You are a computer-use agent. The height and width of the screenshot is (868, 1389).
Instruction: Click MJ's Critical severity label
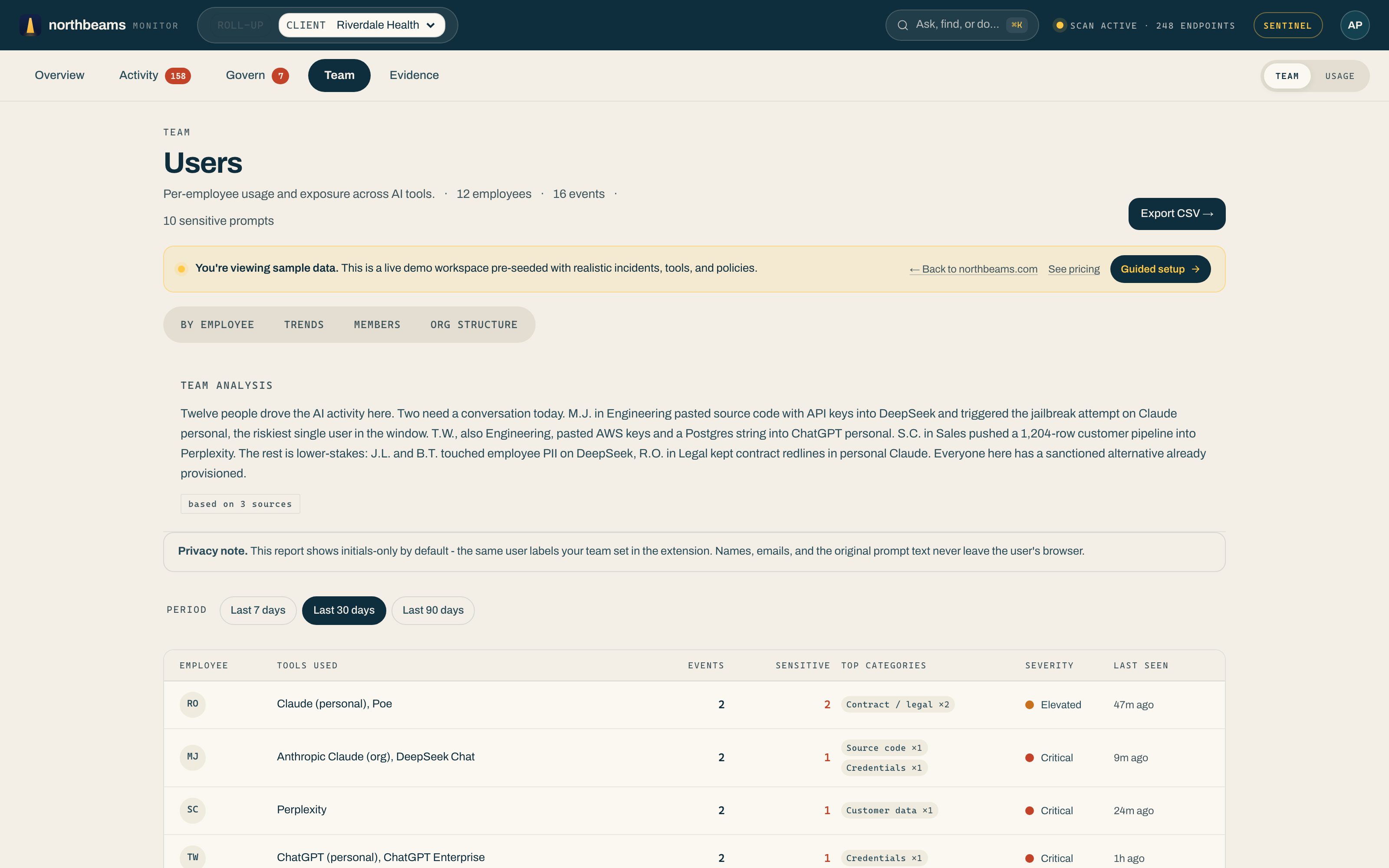point(1049,758)
